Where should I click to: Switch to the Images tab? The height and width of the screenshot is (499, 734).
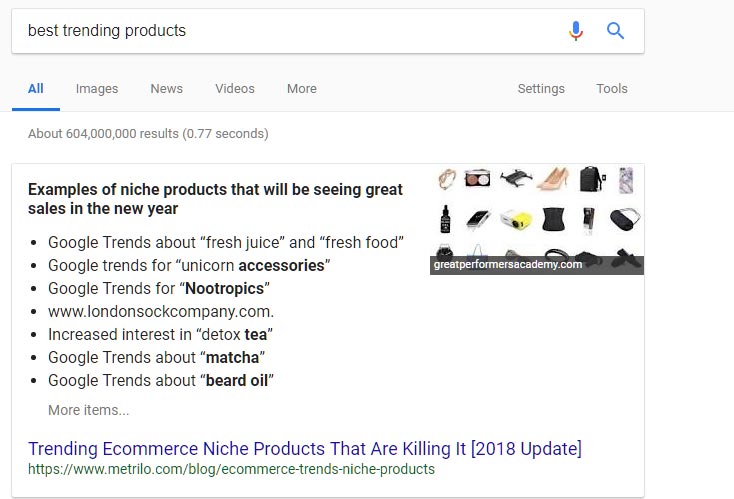97,89
